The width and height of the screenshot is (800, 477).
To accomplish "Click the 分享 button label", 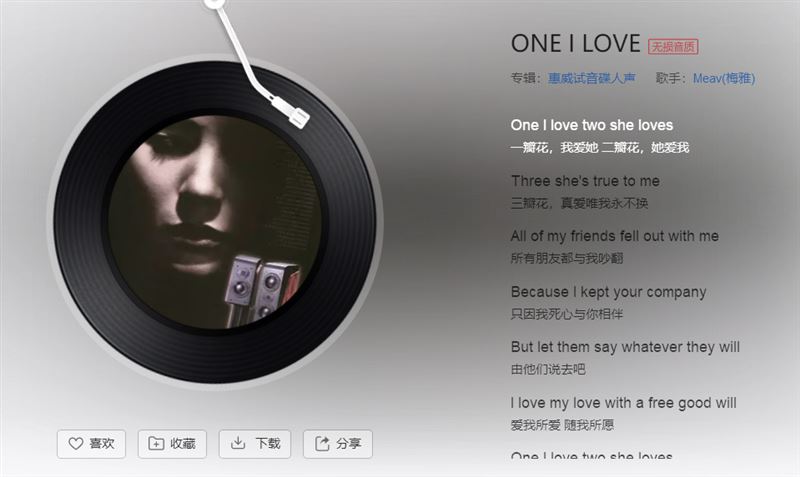I will click(x=349, y=443).
